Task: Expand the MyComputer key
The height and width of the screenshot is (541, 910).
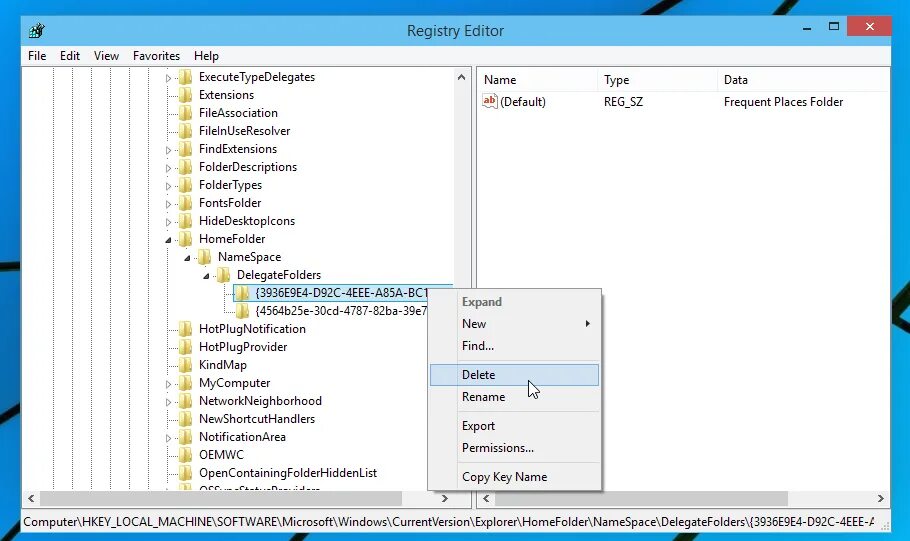Action: click(168, 384)
